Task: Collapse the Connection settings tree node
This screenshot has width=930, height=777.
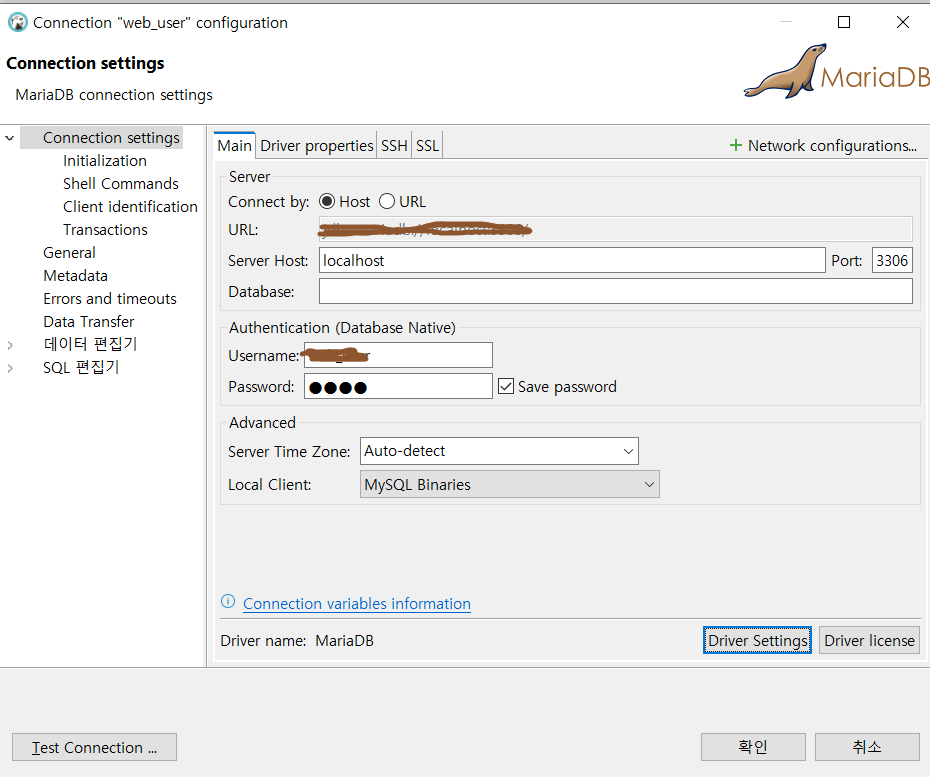Action: point(9,138)
